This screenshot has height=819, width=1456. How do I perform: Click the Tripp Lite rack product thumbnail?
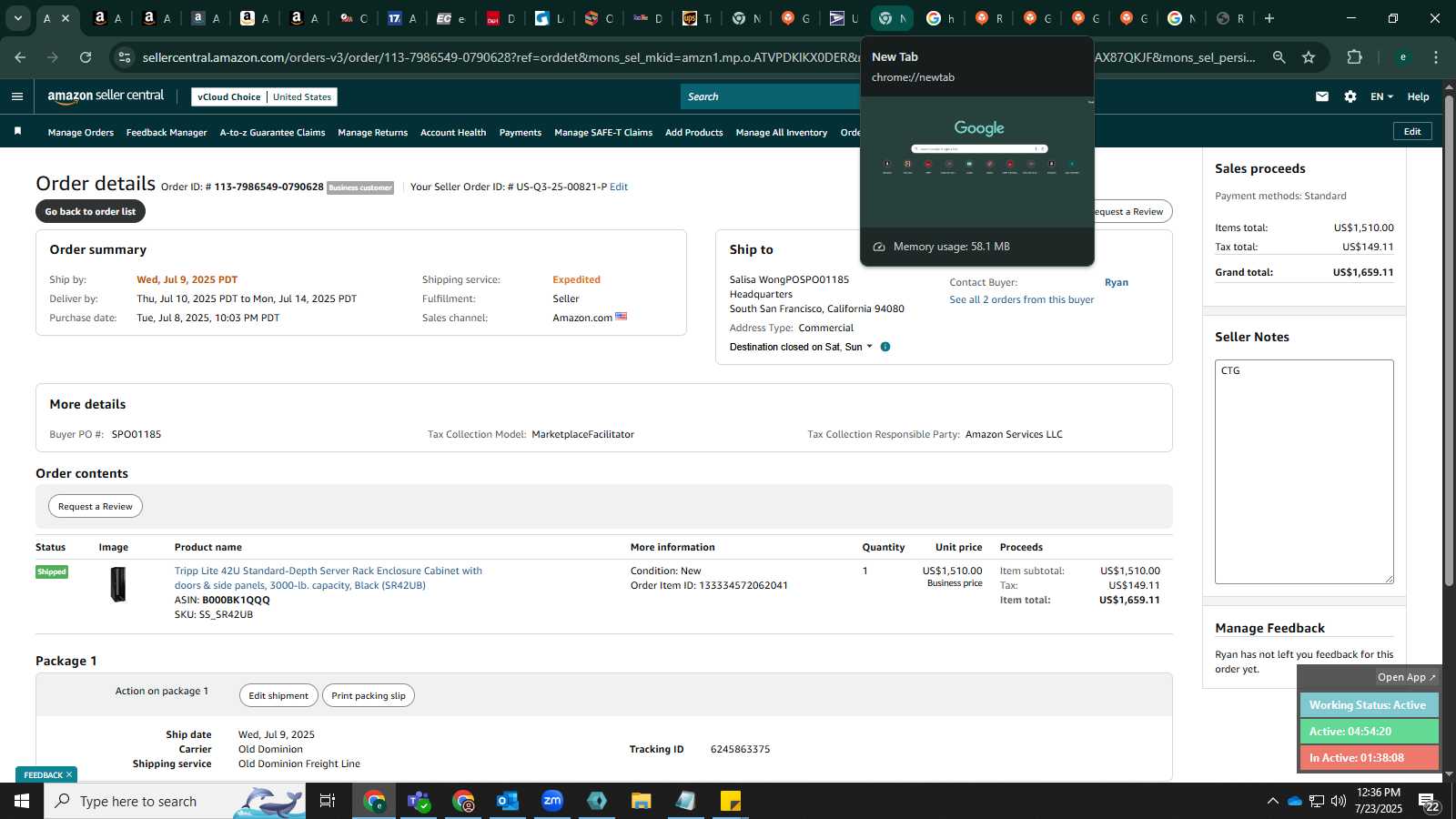pos(117,584)
